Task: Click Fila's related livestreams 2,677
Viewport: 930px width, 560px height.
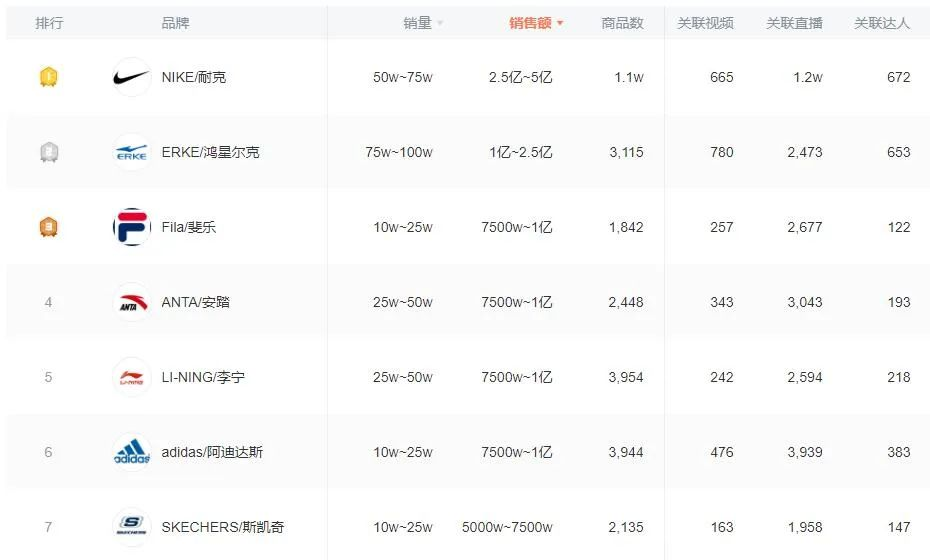Action: [x=805, y=227]
